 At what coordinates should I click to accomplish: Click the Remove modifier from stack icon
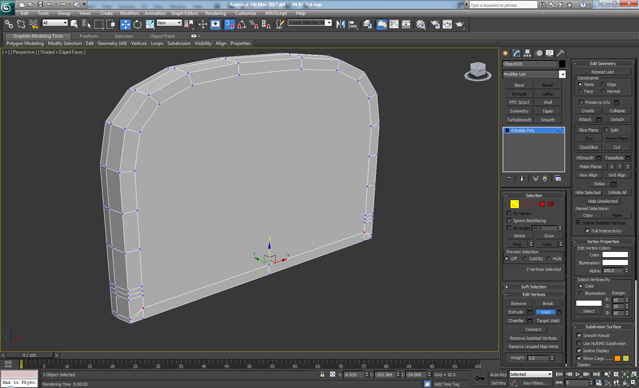pos(545,179)
